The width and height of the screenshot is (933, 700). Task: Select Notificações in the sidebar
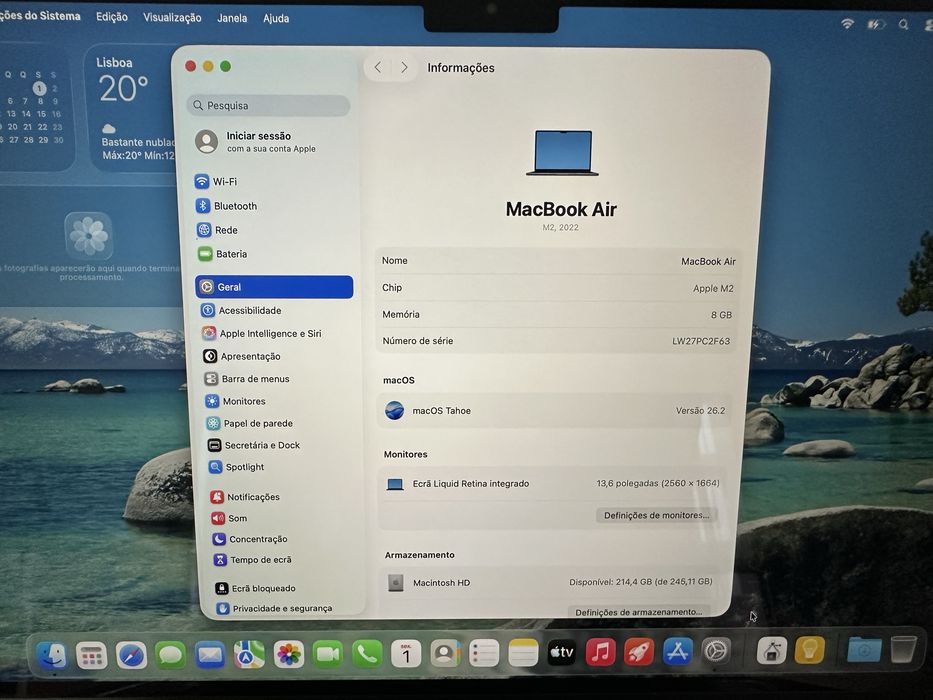tap(245, 496)
